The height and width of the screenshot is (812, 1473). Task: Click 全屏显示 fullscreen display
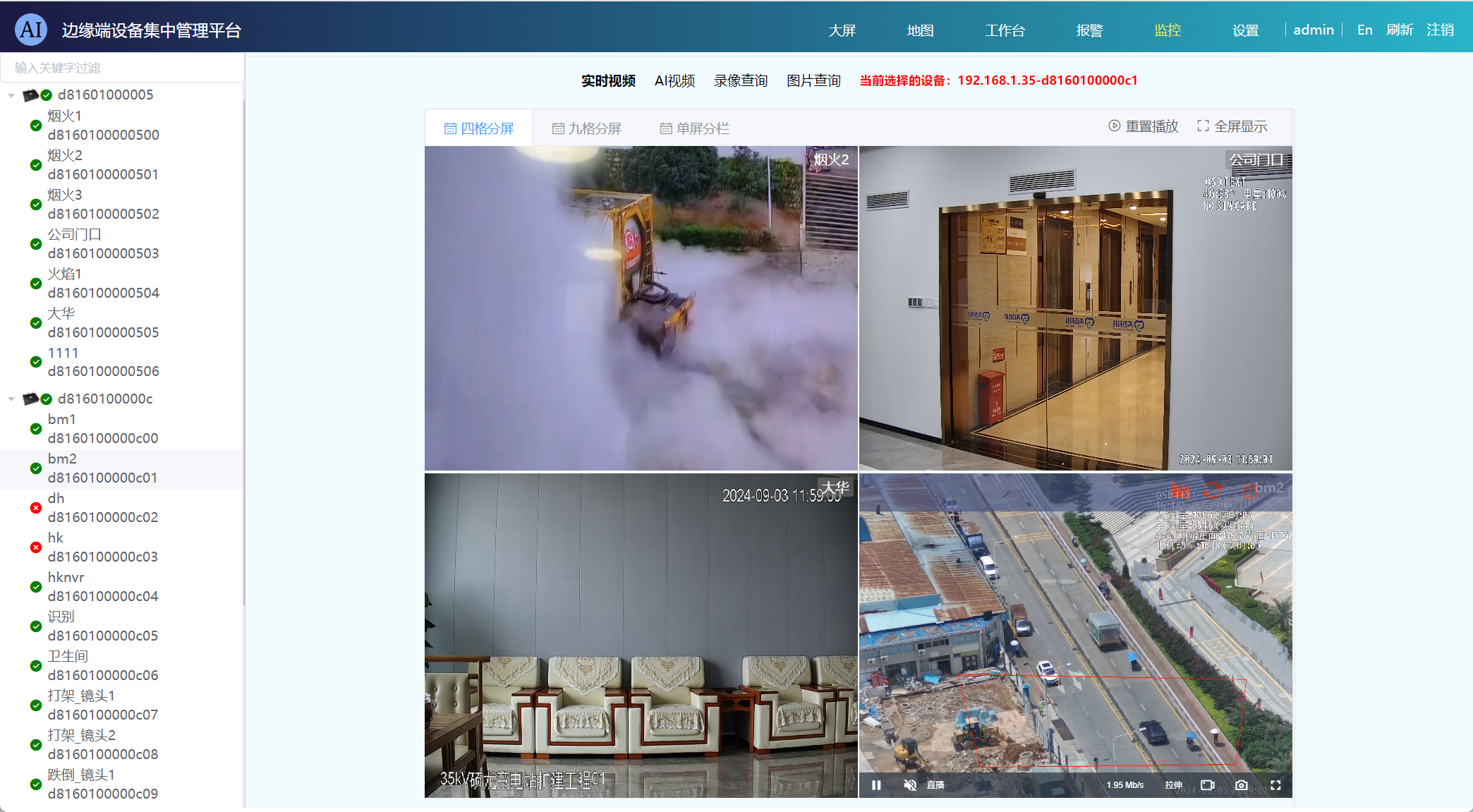[x=1232, y=126]
